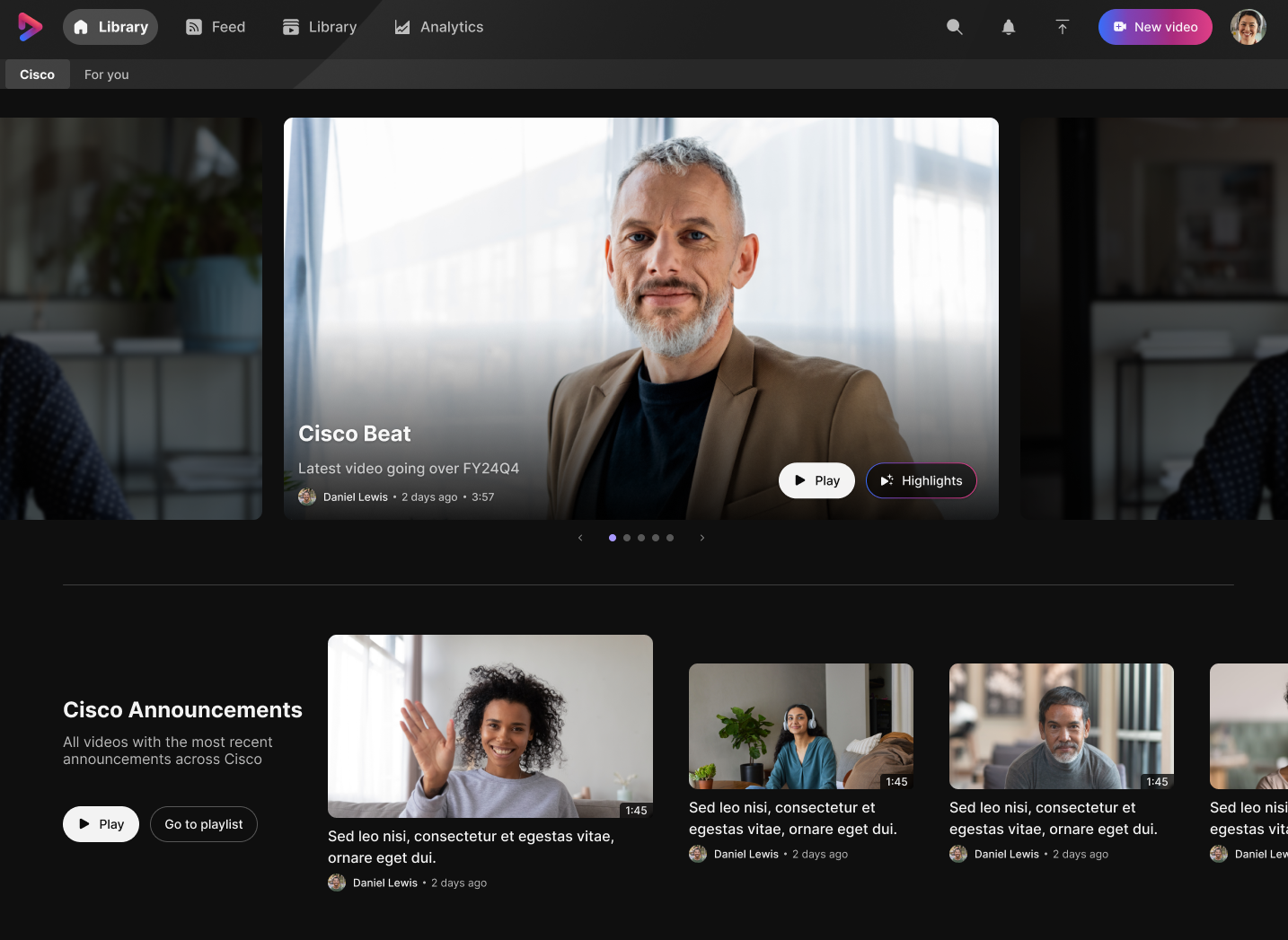Click the previous carousel arrow
Viewport: 1288px width, 940px height.
tap(580, 538)
